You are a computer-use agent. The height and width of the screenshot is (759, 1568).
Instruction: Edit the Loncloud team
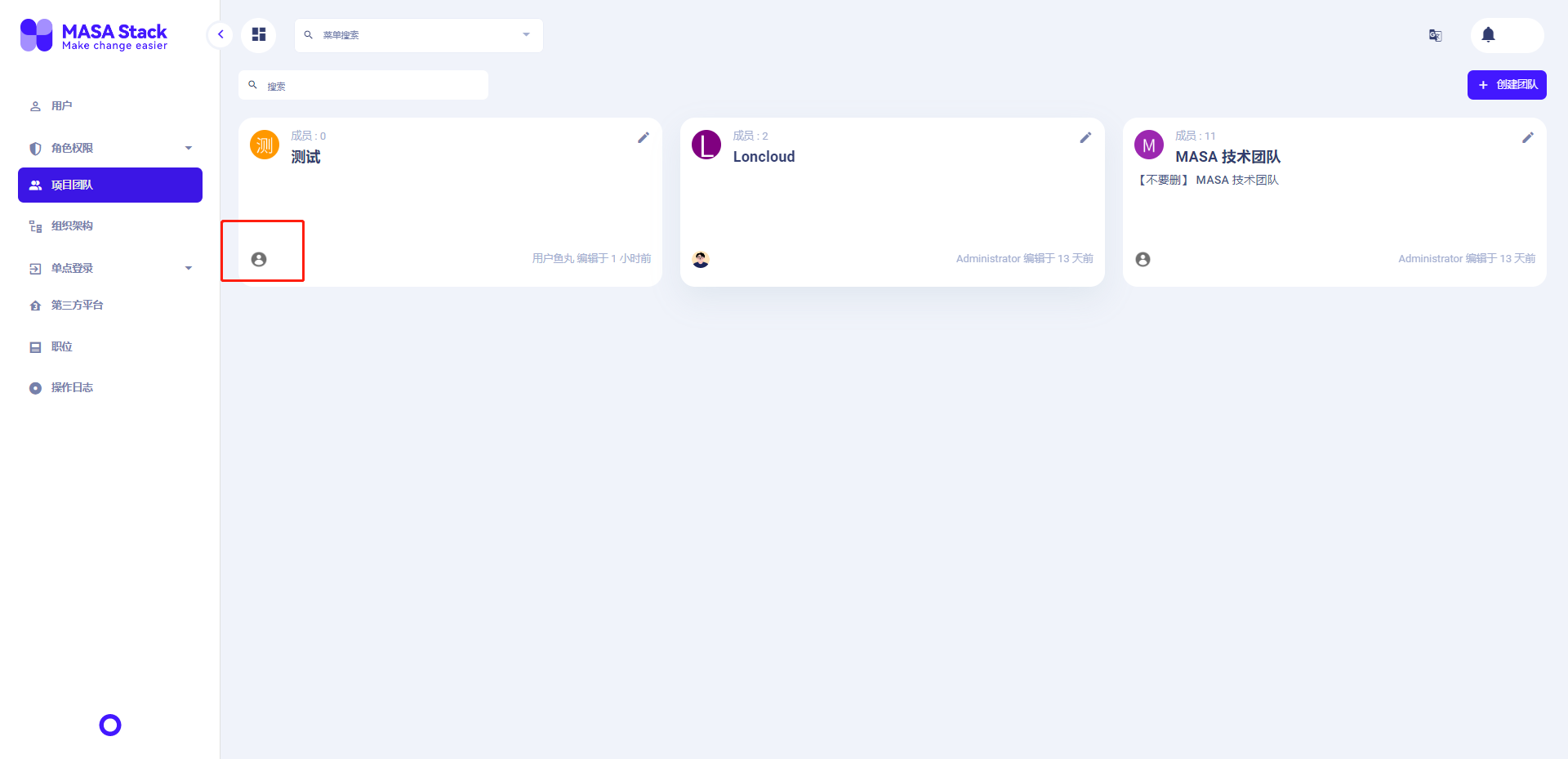tap(1085, 137)
